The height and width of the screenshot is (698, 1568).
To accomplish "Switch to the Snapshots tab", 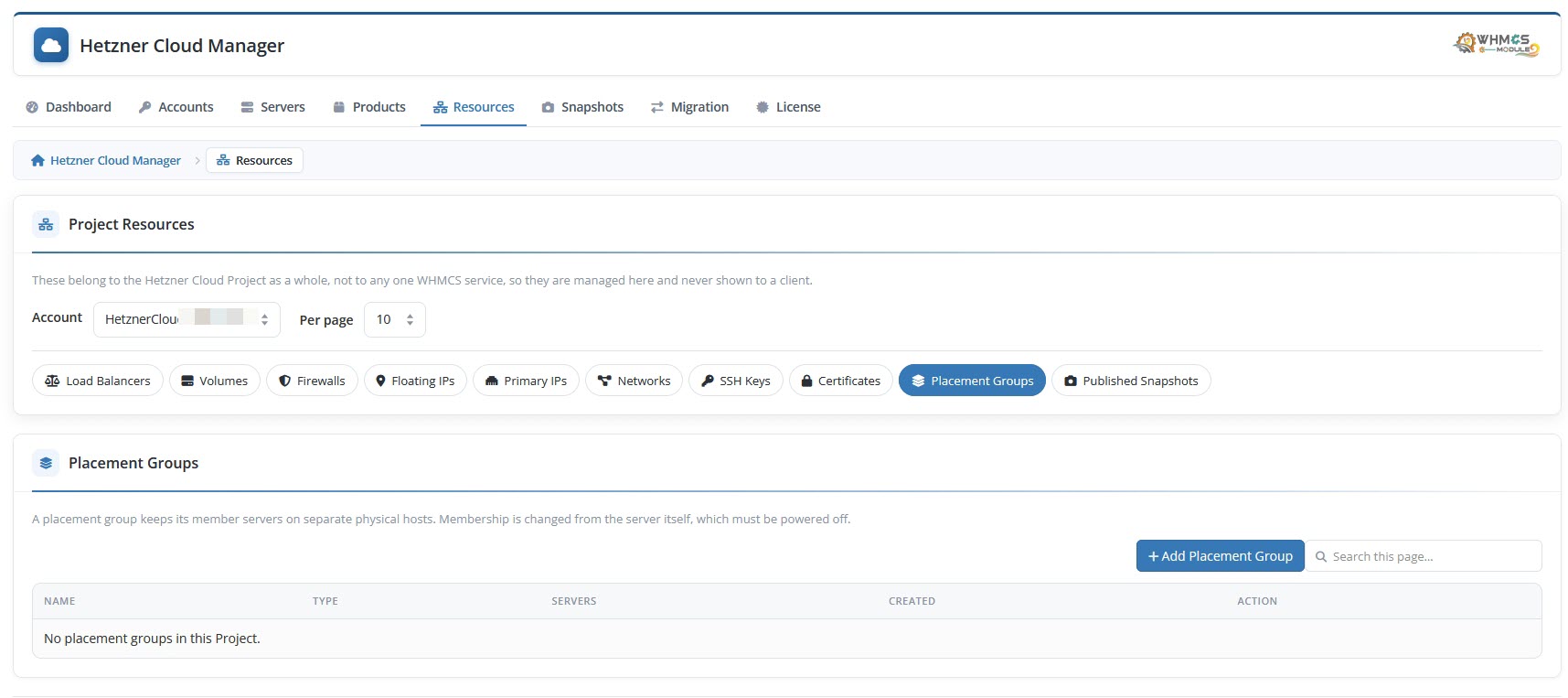I will click(x=582, y=107).
